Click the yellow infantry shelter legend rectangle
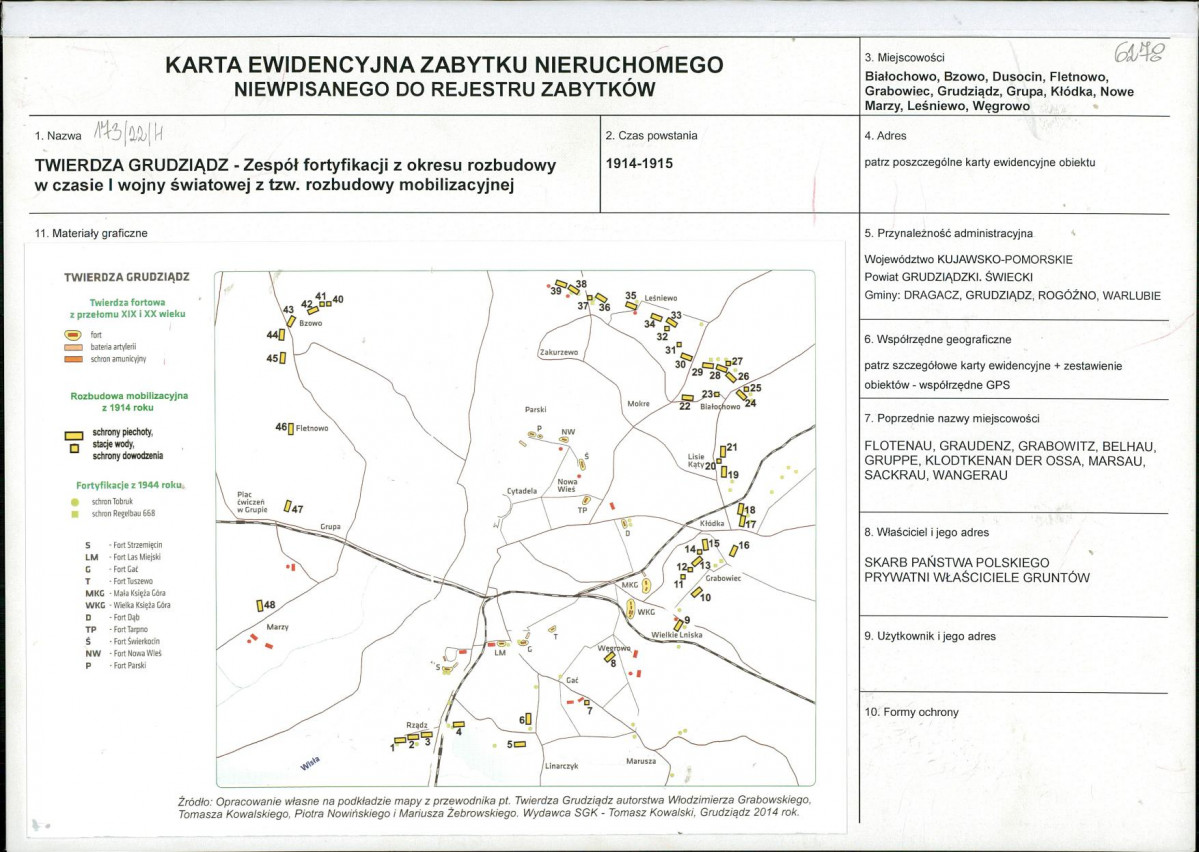 coord(74,436)
